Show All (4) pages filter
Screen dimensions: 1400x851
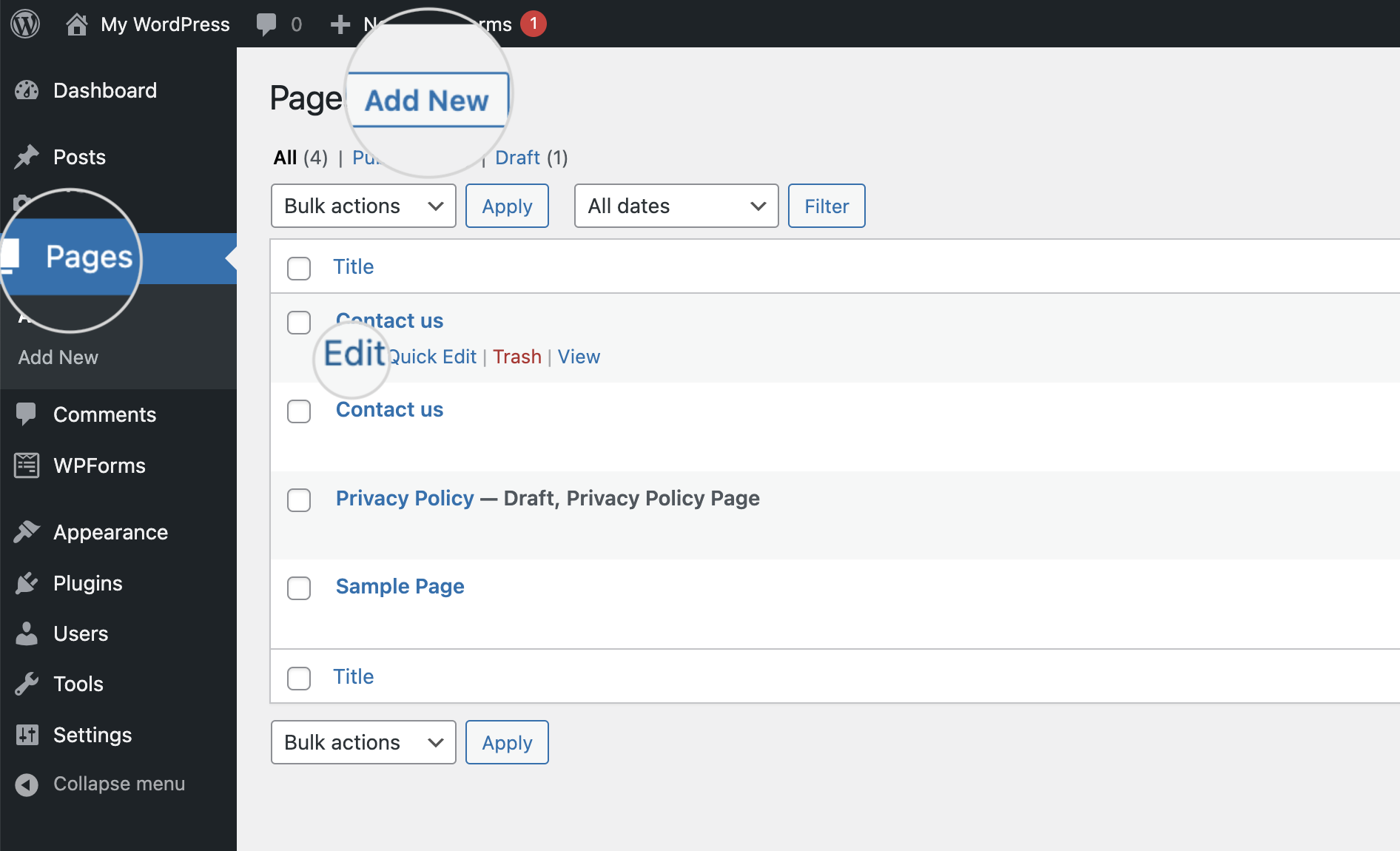[x=300, y=158]
